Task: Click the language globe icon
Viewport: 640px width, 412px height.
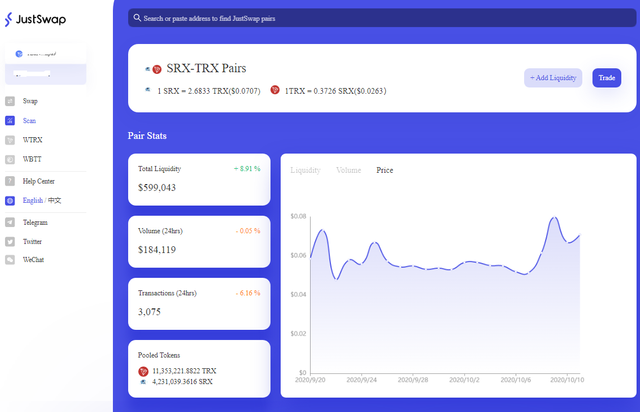Action: click(x=10, y=200)
